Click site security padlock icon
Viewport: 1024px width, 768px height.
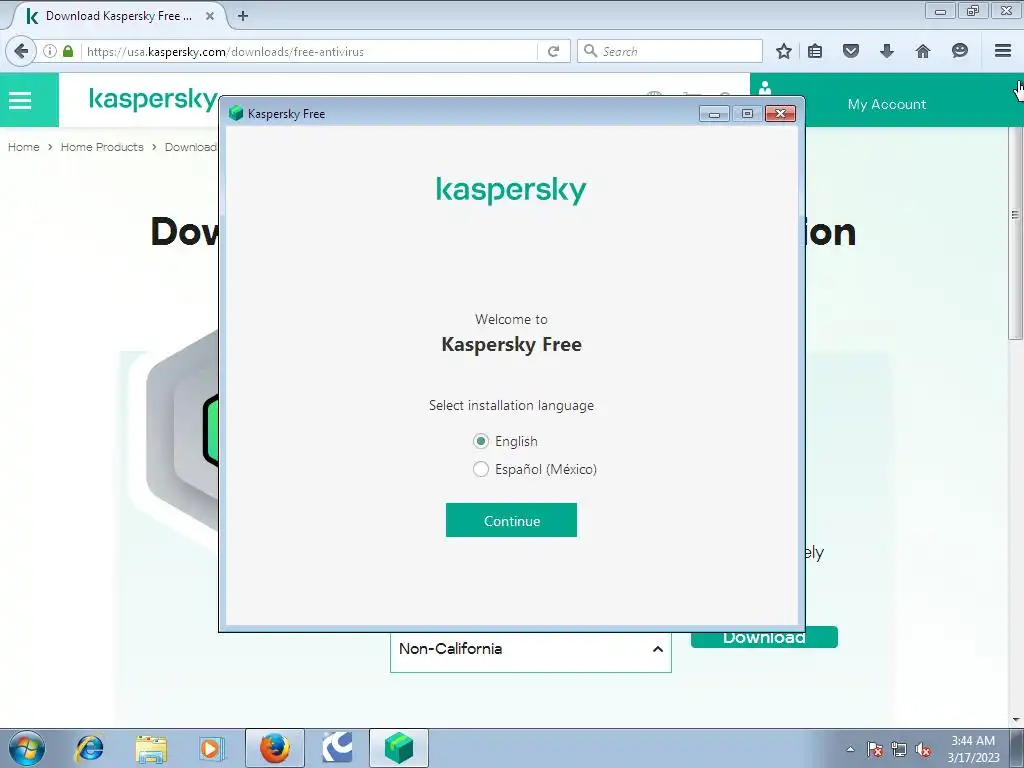pyautogui.click(x=68, y=51)
